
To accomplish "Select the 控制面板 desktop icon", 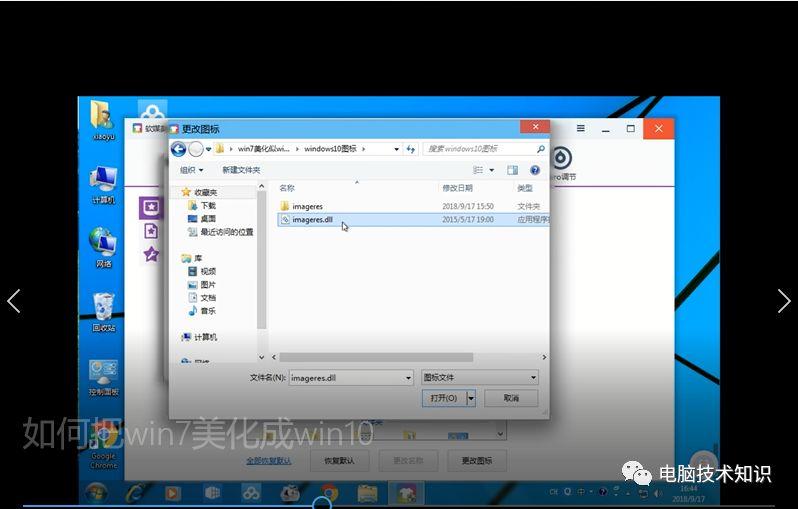I will [103, 377].
